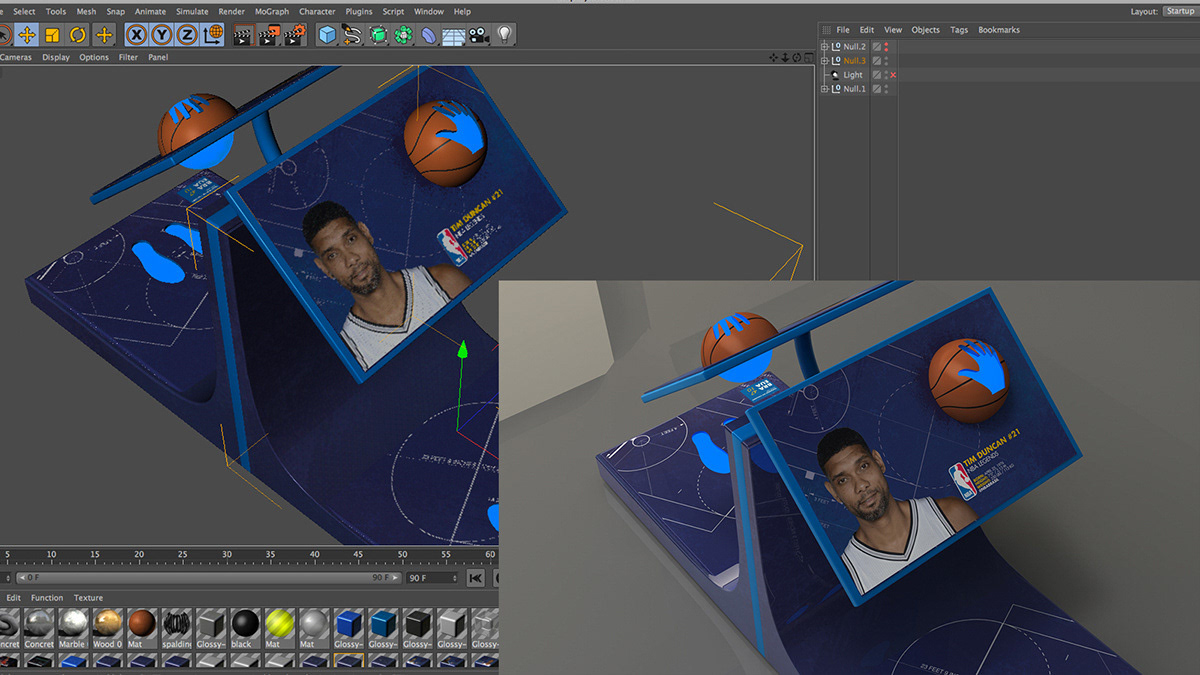
Task: Open the Script menu
Action: click(393, 12)
